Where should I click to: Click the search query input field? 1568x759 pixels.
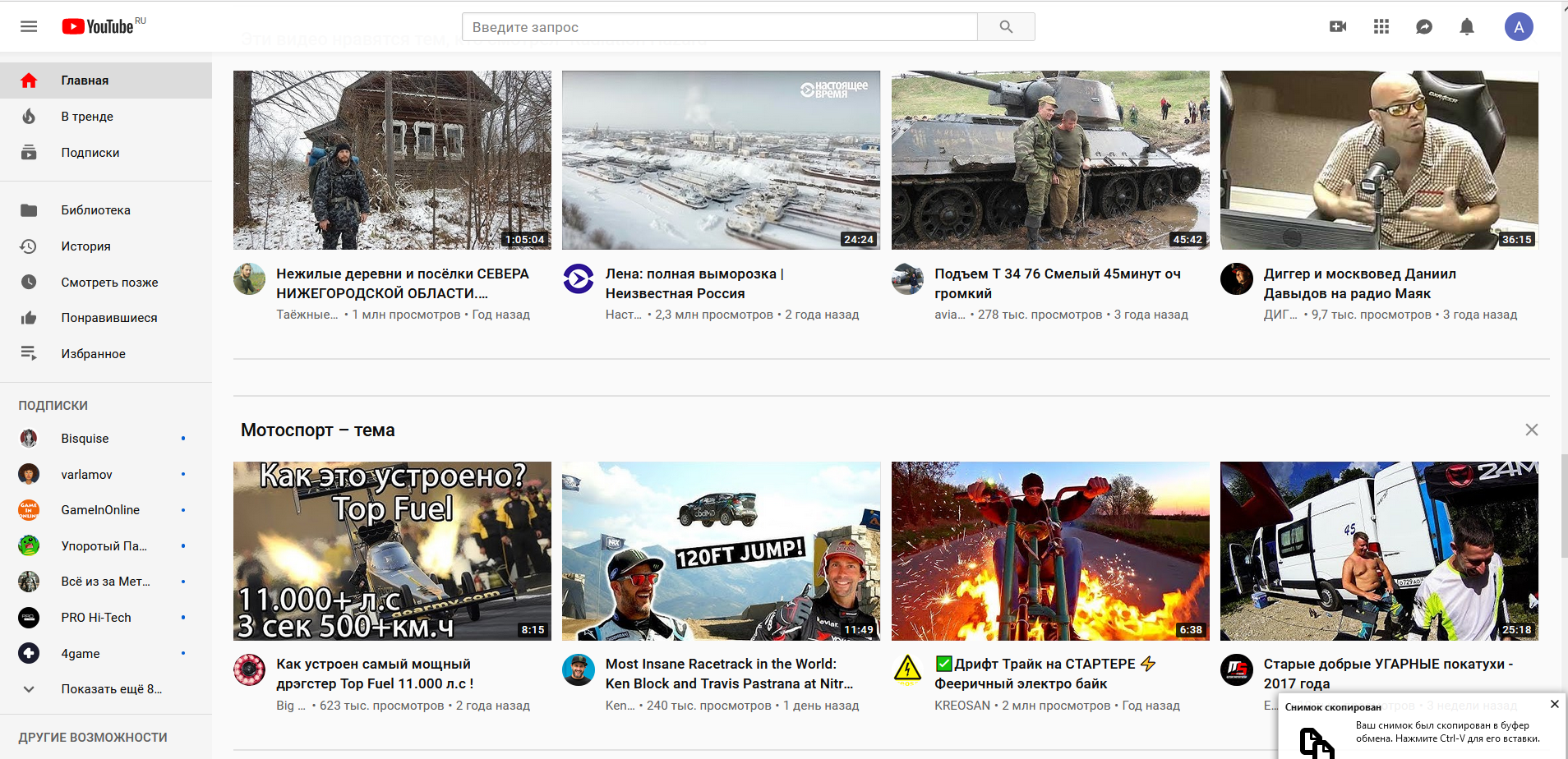click(x=720, y=27)
